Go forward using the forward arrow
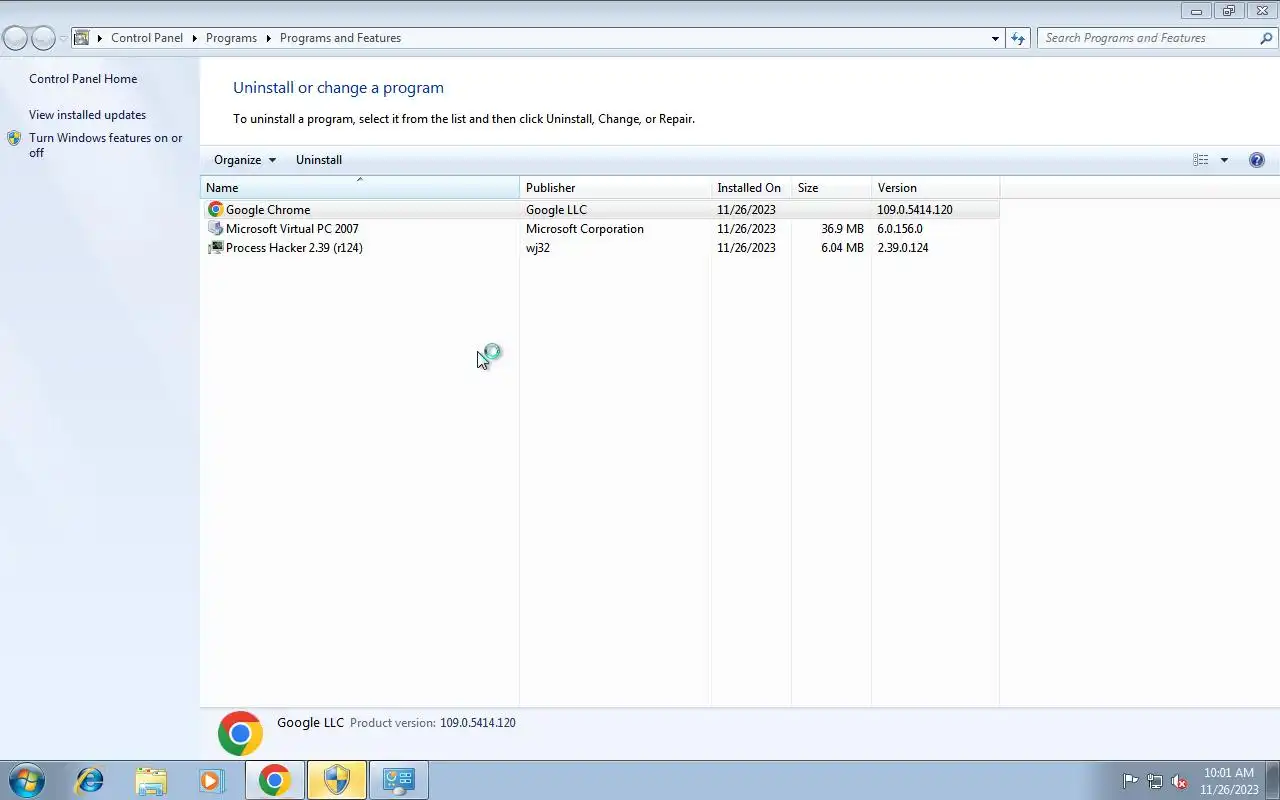 coord(43,39)
